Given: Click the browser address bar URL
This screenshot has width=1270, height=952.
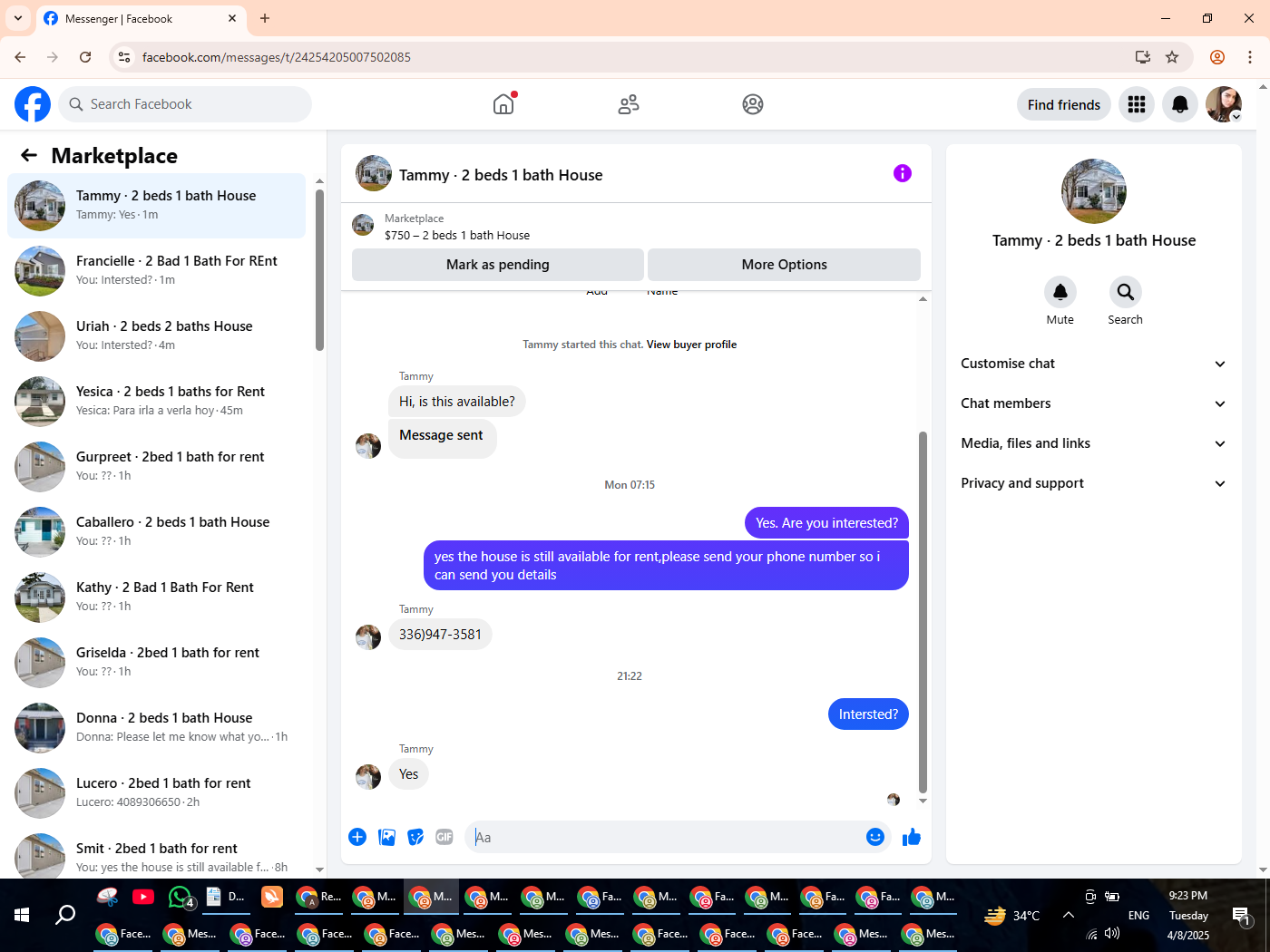Looking at the screenshot, I should pos(277,57).
